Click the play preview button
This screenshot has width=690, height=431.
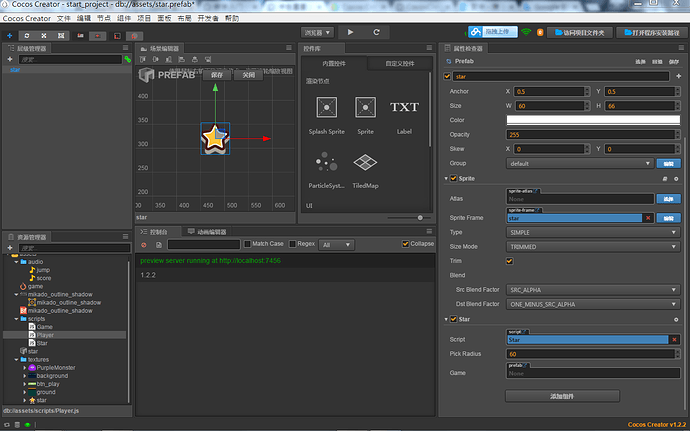(x=350, y=32)
